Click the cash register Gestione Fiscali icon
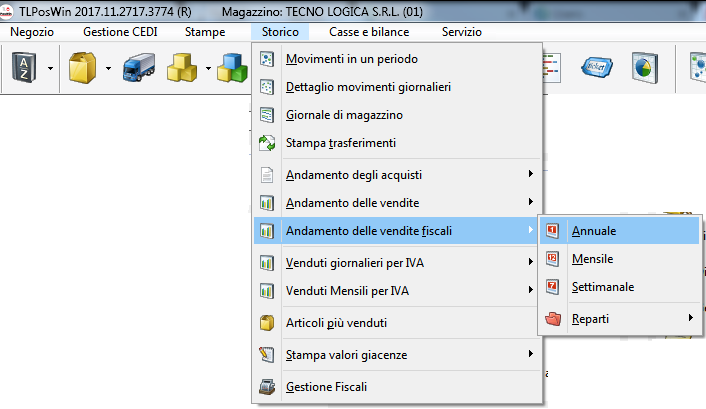This screenshot has height=409, width=706. point(267,386)
